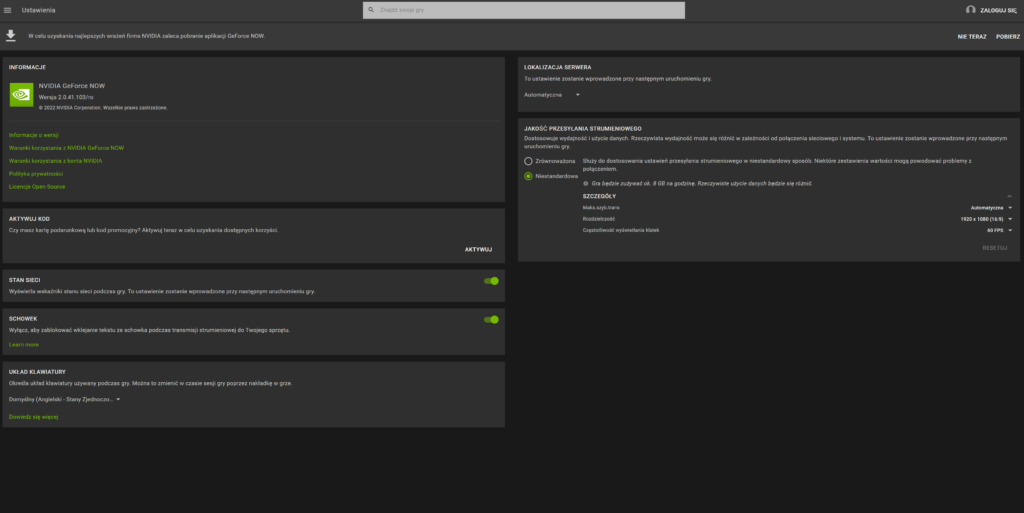Screen dimensions: 1024x513
Task: Click POBIERZ to download the app
Action: (1008, 37)
